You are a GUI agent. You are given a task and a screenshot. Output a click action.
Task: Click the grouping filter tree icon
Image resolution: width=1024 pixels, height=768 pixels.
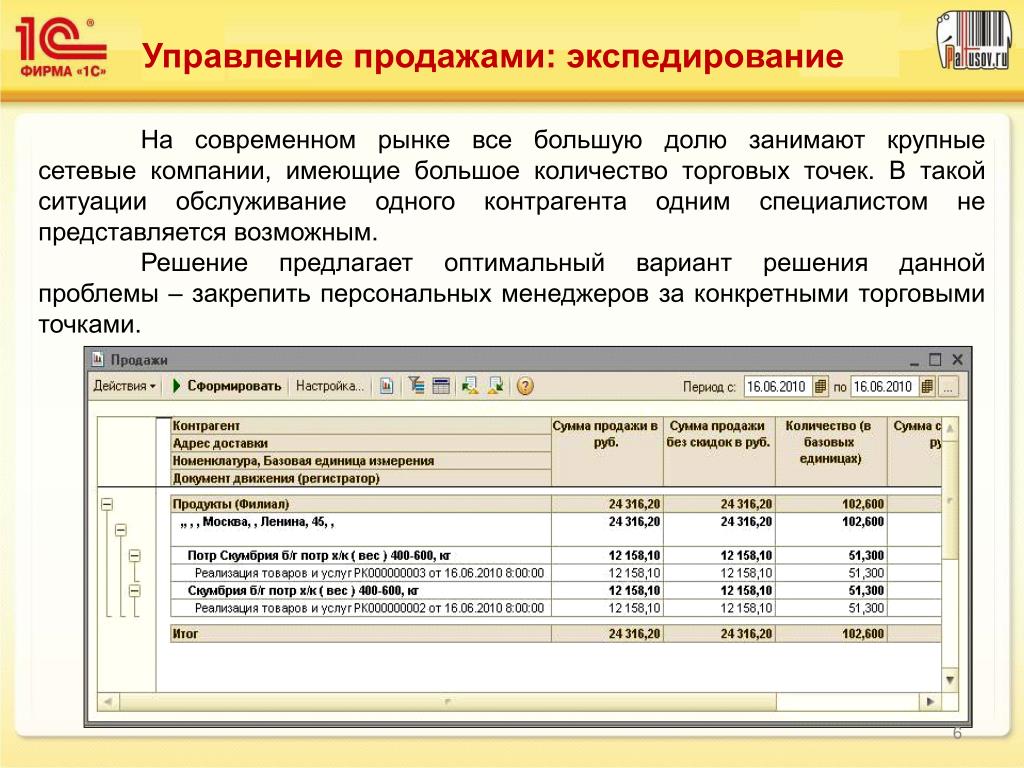[416, 386]
